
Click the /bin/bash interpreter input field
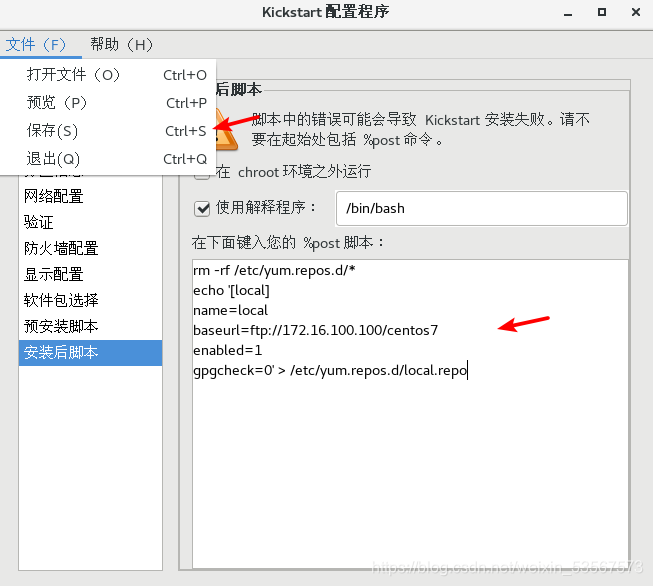[x=481, y=208]
